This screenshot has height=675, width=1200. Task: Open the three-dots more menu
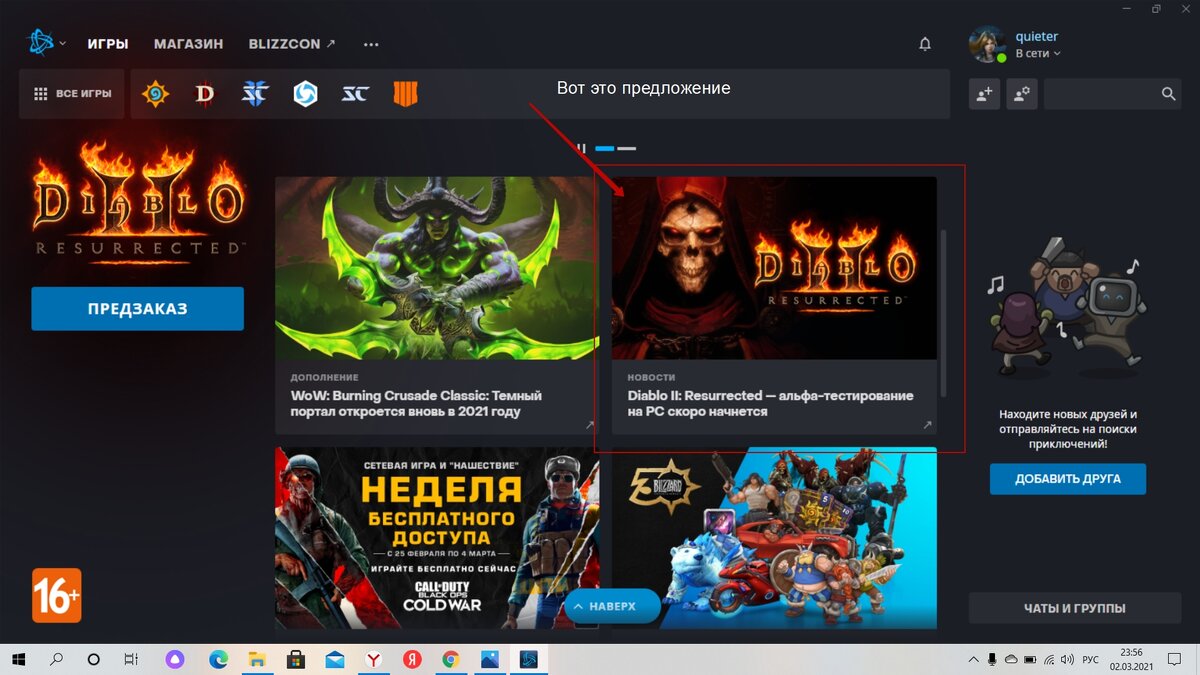point(371,44)
